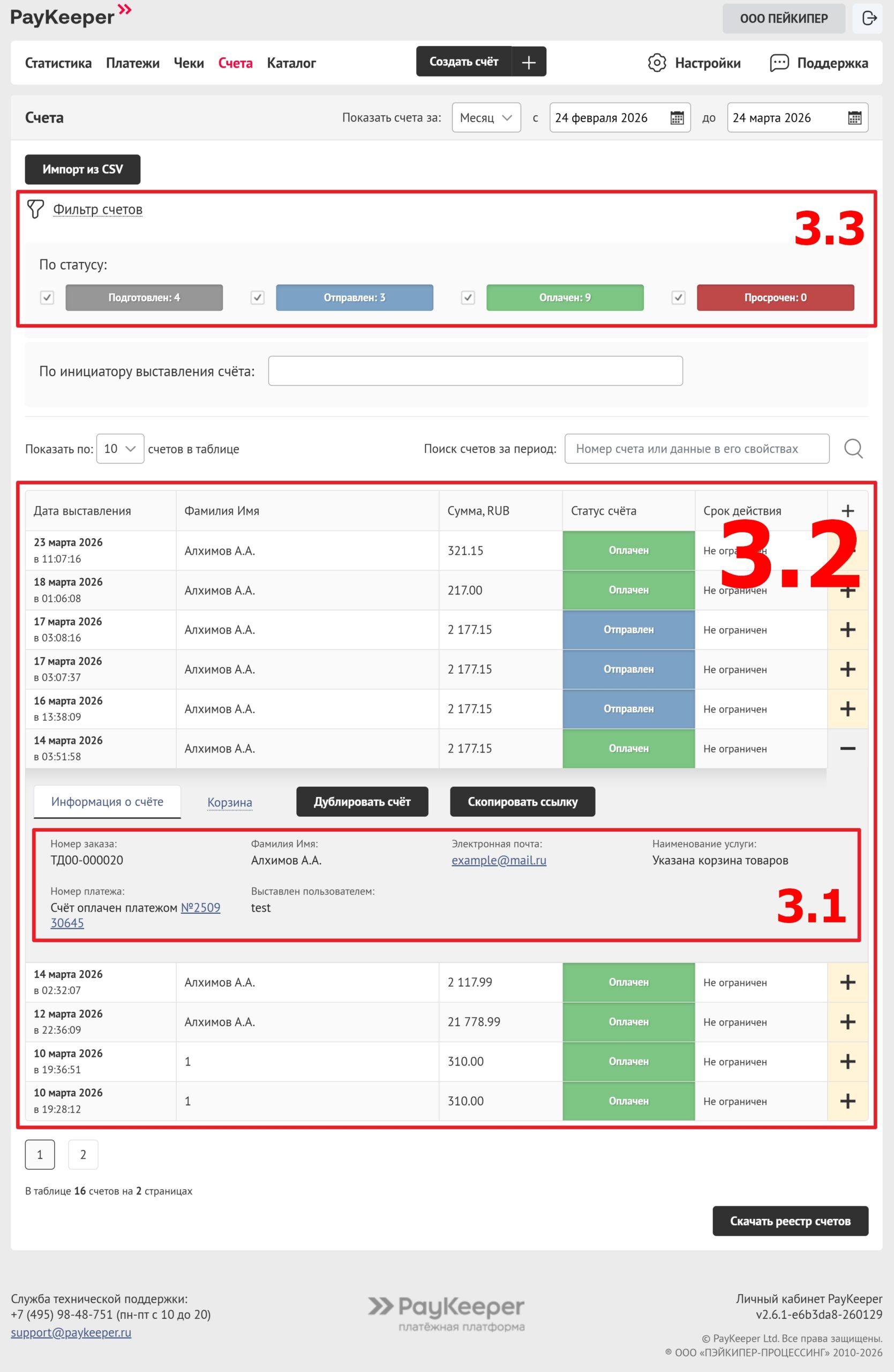
Task: Toggle the Отправлен status checkbox
Action: (x=258, y=297)
